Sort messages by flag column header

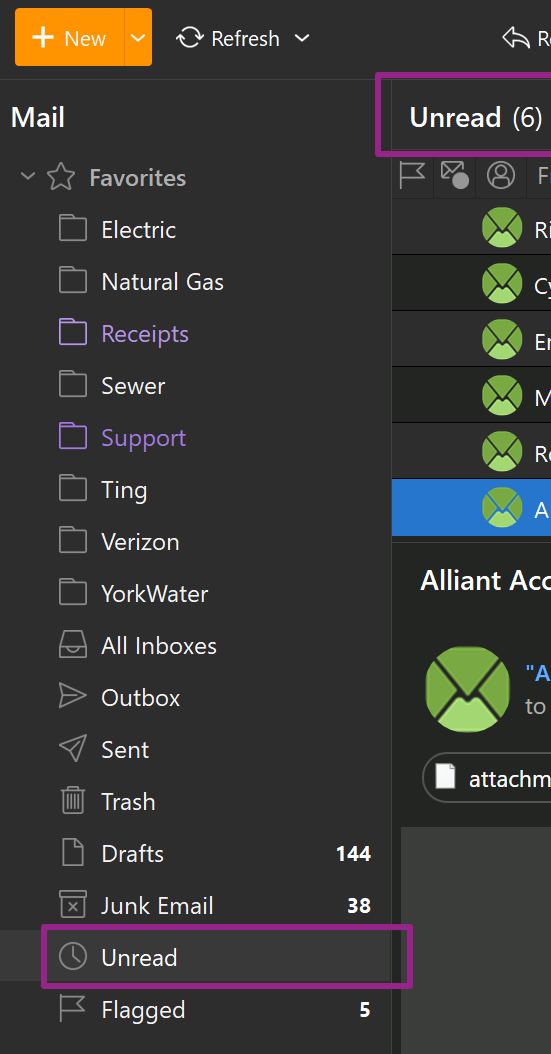[x=413, y=175]
